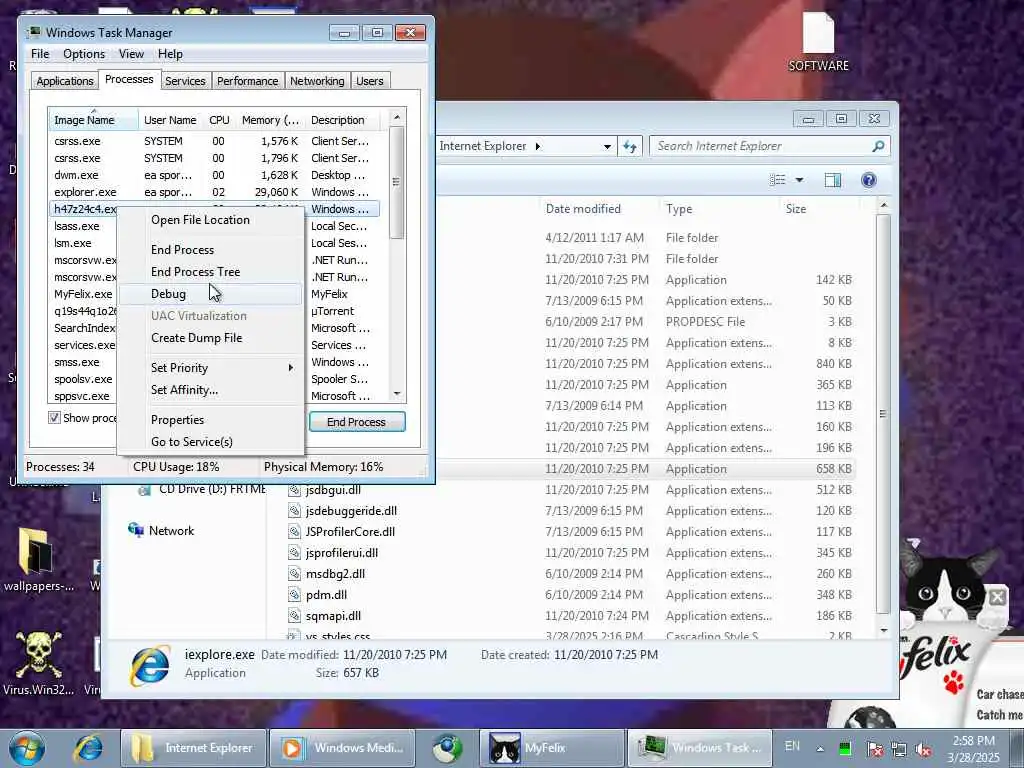1024x768 pixels.
Task: Launch Internet Explorer from taskbar icon
Action: pos(88,748)
